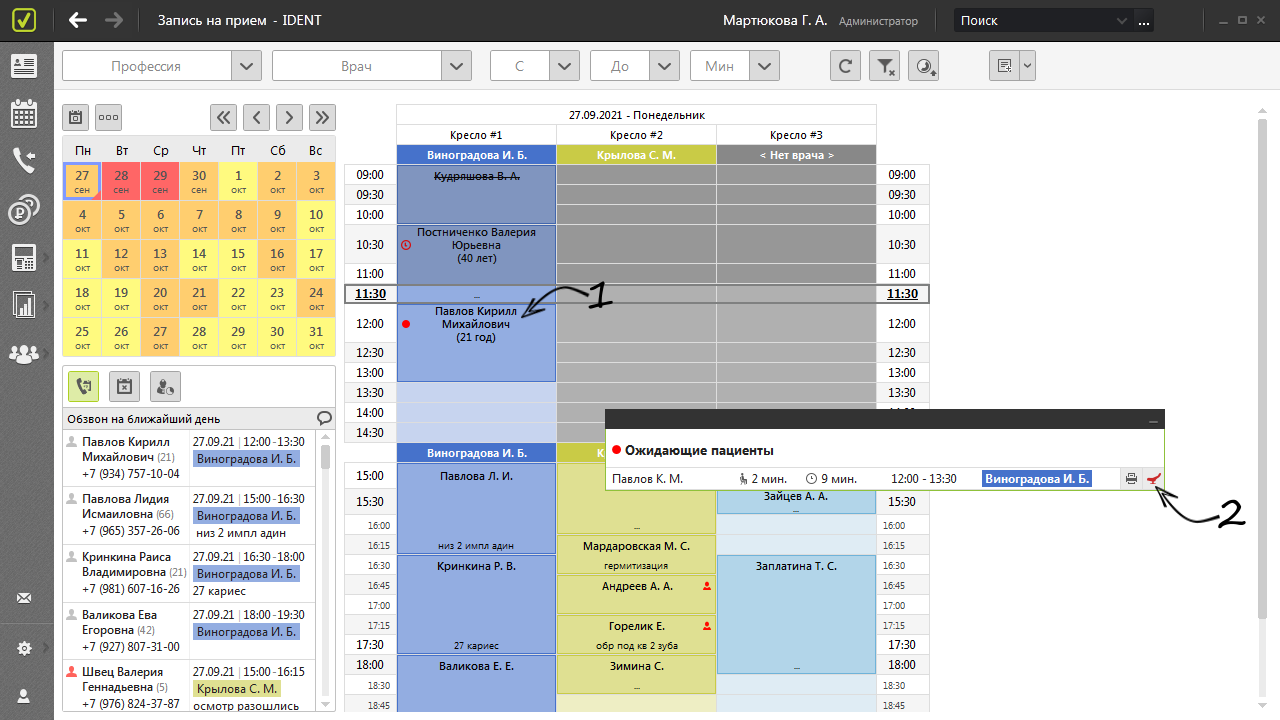Viewport: 1280px width, 720px height.
Task: Select 29 сен in the calendar
Action: pos(160,181)
